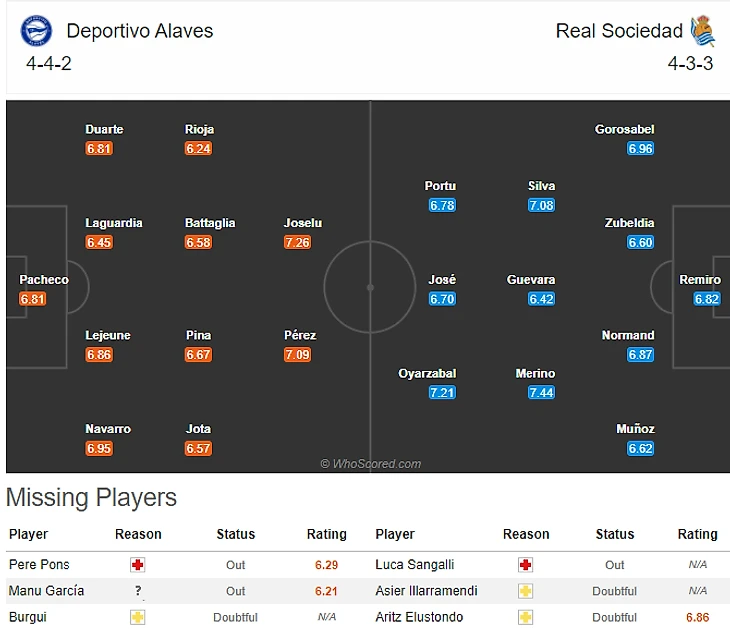Click Pere Pons red injury cross icon
The height and width of the screenshot is (632, 730).
click(137, 565)
